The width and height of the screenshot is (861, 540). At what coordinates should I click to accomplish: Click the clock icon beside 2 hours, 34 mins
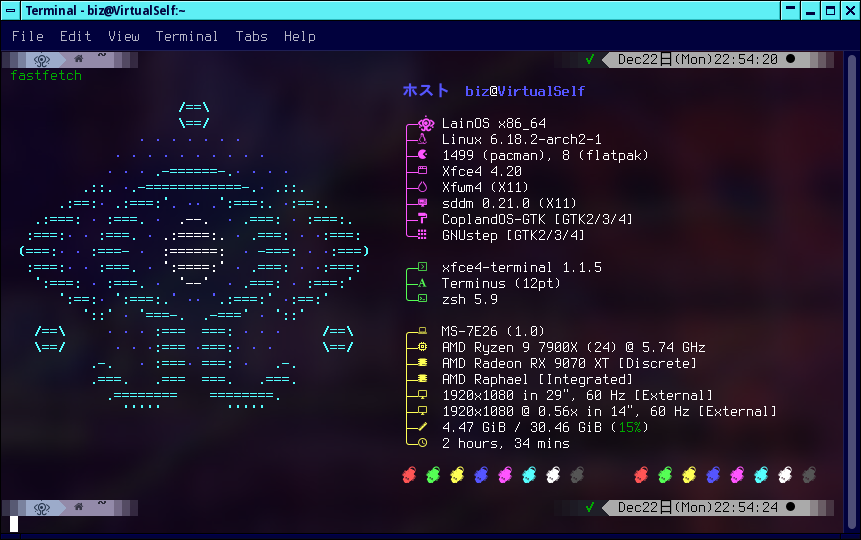click(422, 442)
